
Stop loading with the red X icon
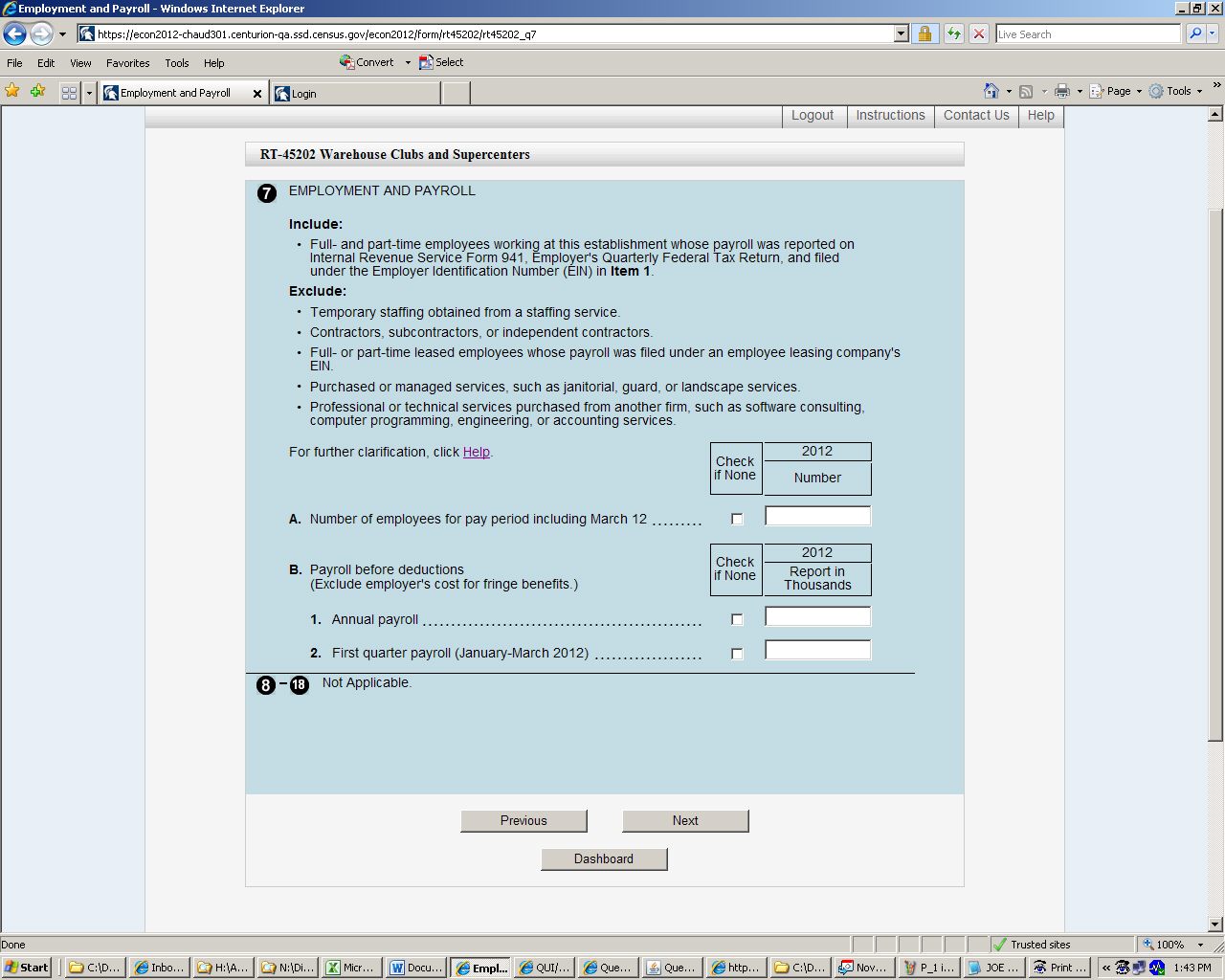tap(979, 34)
